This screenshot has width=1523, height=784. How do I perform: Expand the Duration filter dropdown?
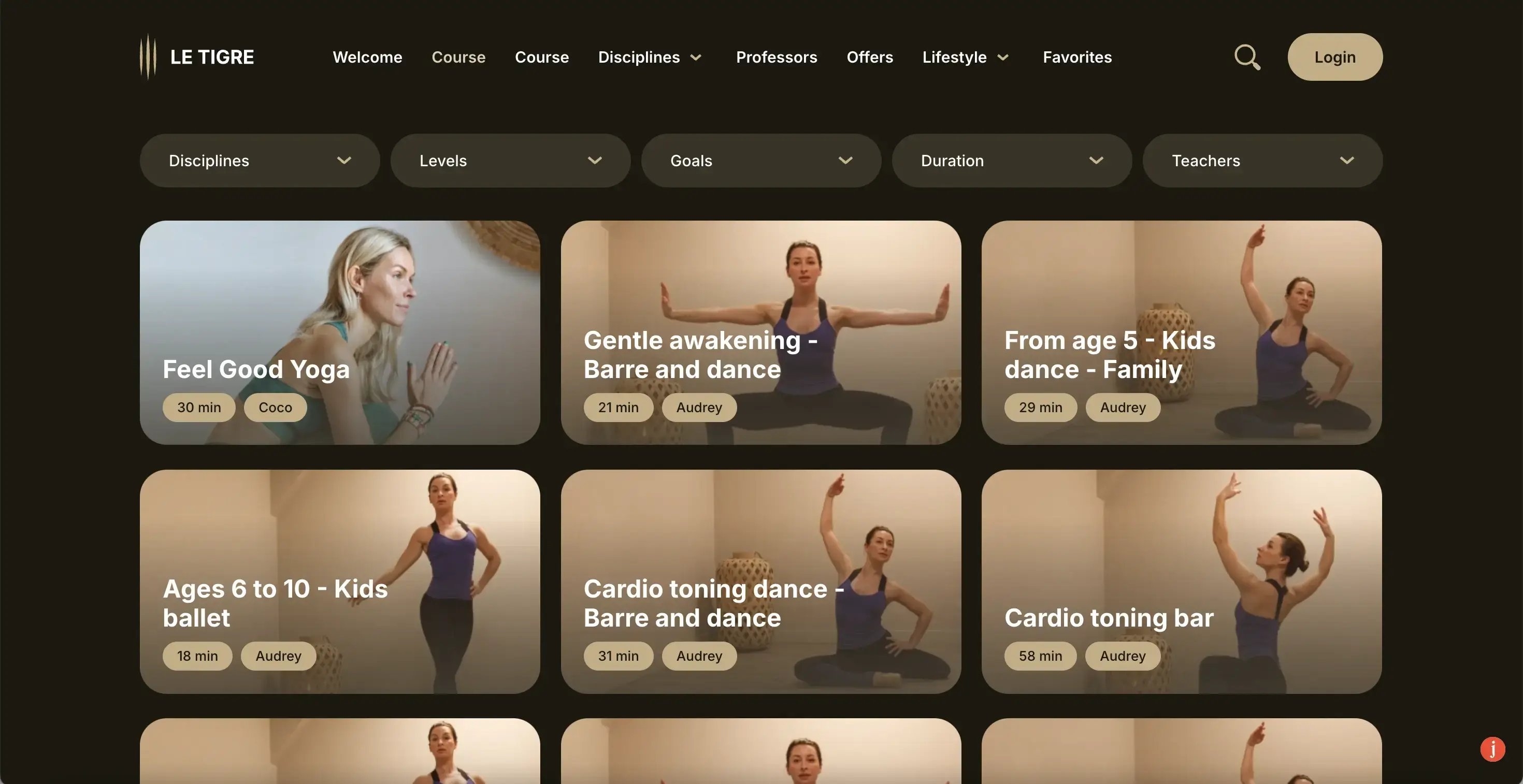coord(1012,160)
